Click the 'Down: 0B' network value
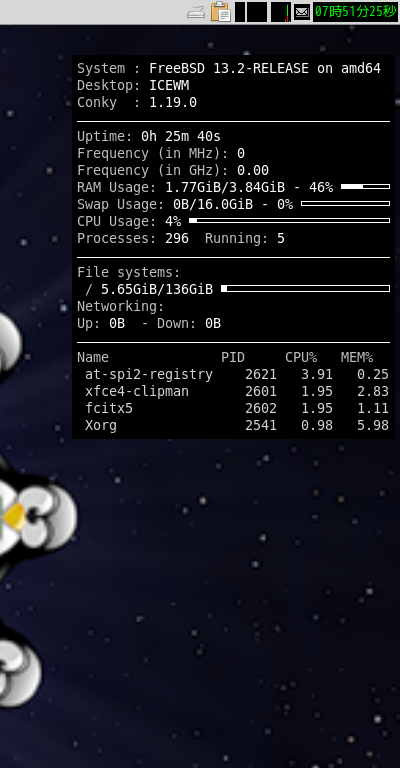The image size is (400, 768). (189, 324)
